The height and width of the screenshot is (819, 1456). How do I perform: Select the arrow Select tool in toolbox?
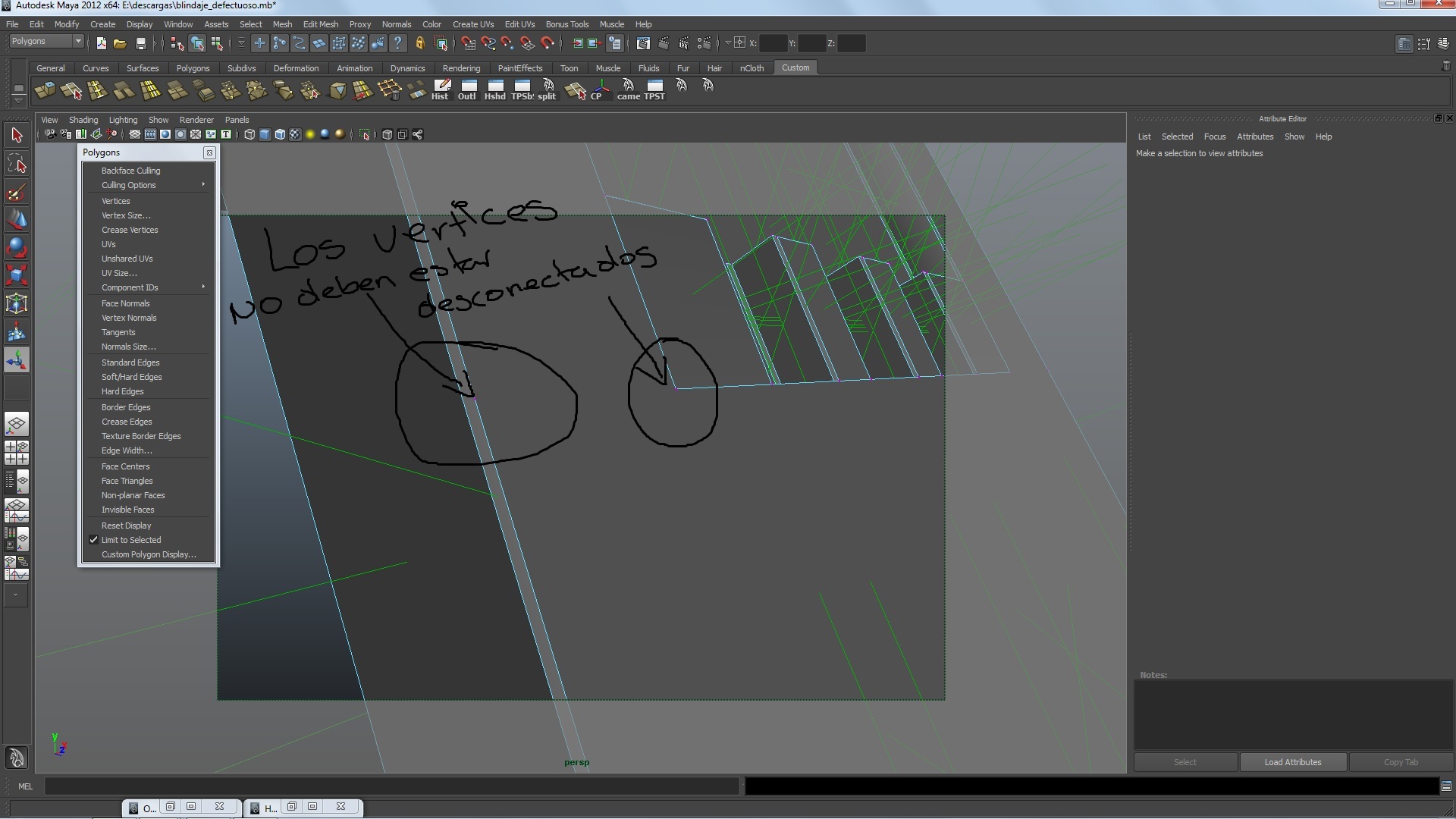pos(17,136)
